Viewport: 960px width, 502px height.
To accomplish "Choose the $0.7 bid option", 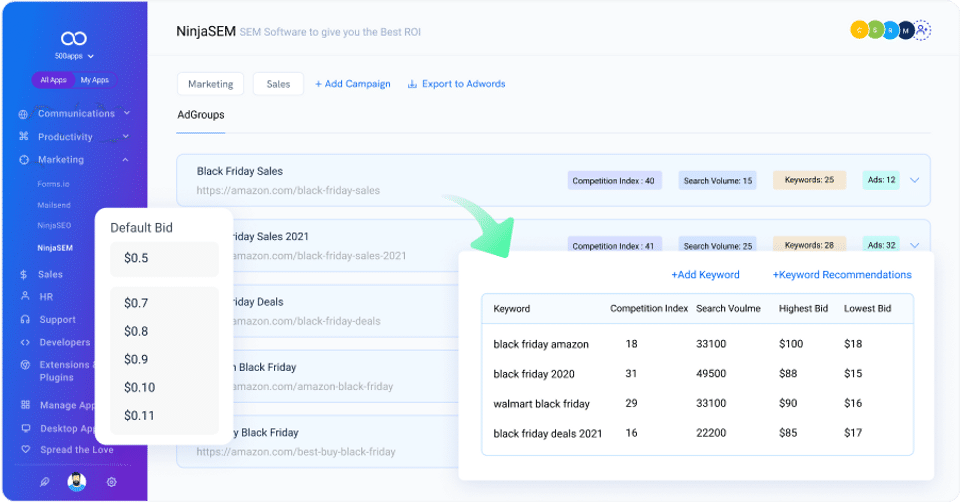I will [136, 303].
